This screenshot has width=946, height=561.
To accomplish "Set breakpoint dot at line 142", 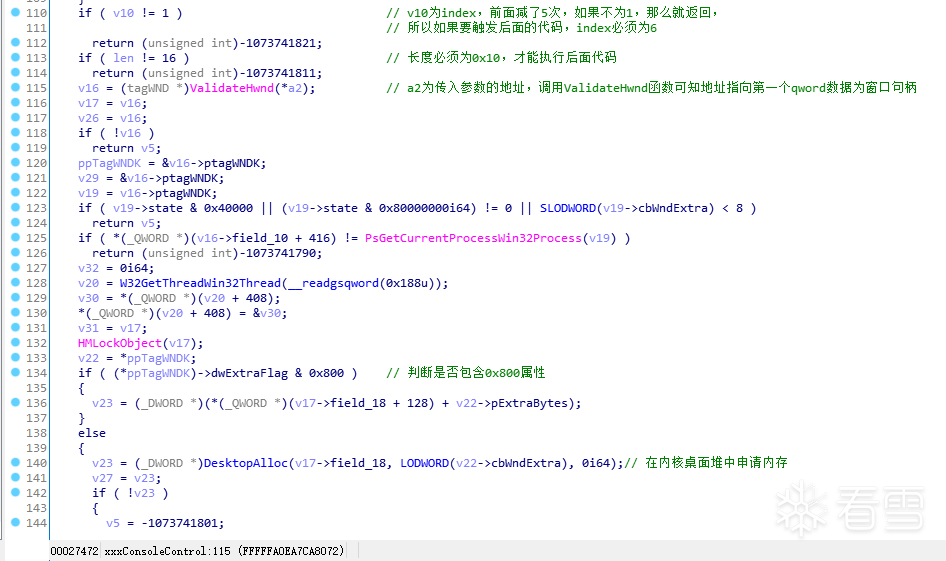I will point(16,493).
